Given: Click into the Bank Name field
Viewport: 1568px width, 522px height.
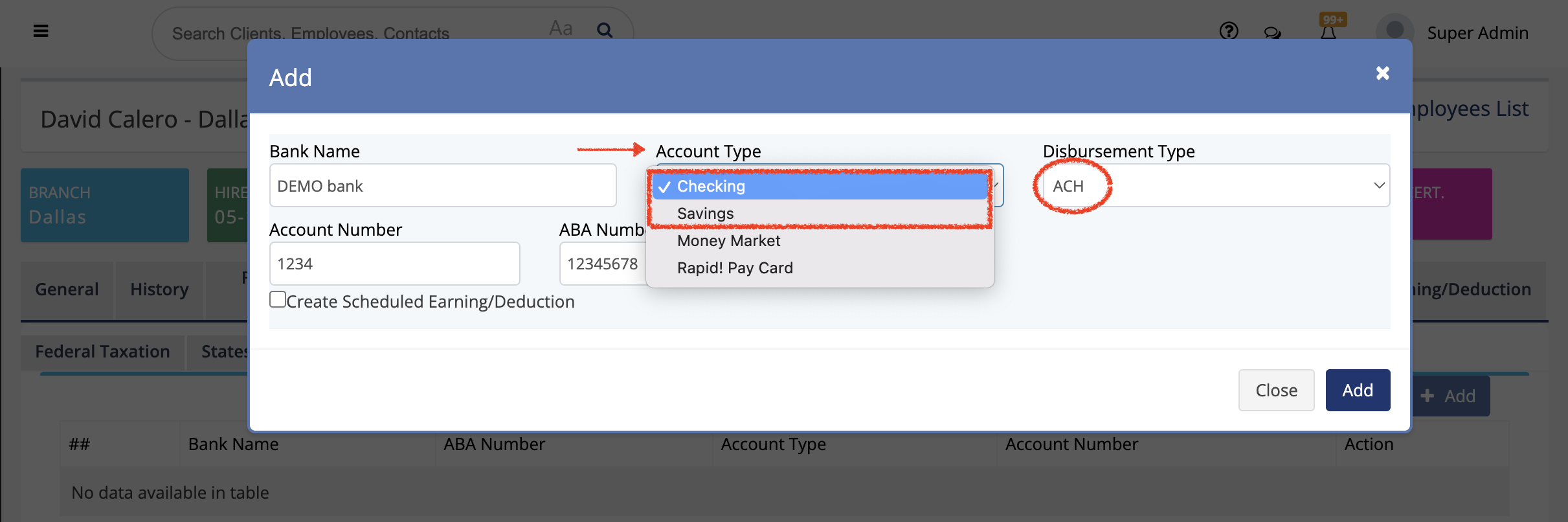Looking at the screenshot, I should click(442, 186).
